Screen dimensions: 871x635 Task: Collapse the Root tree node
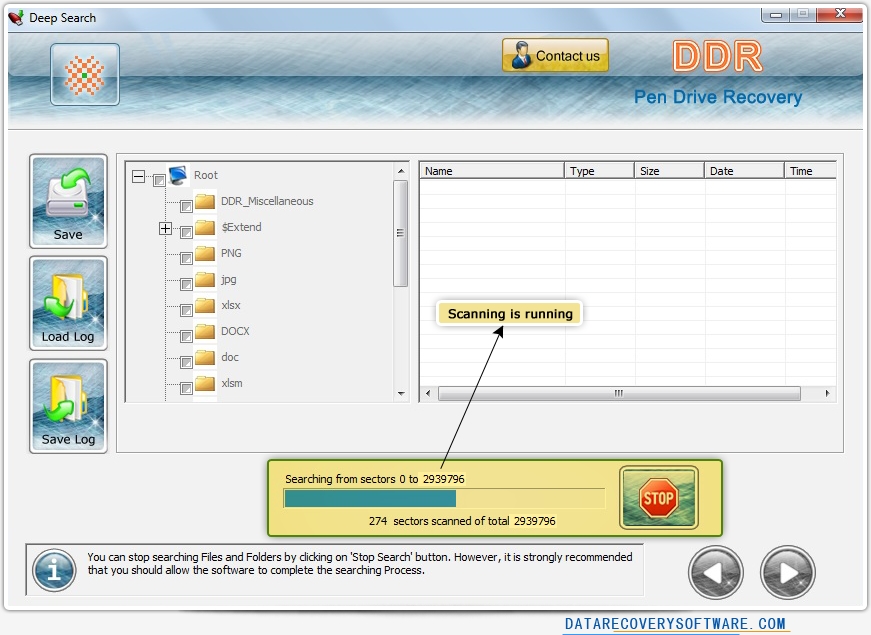tap(138, 177)
